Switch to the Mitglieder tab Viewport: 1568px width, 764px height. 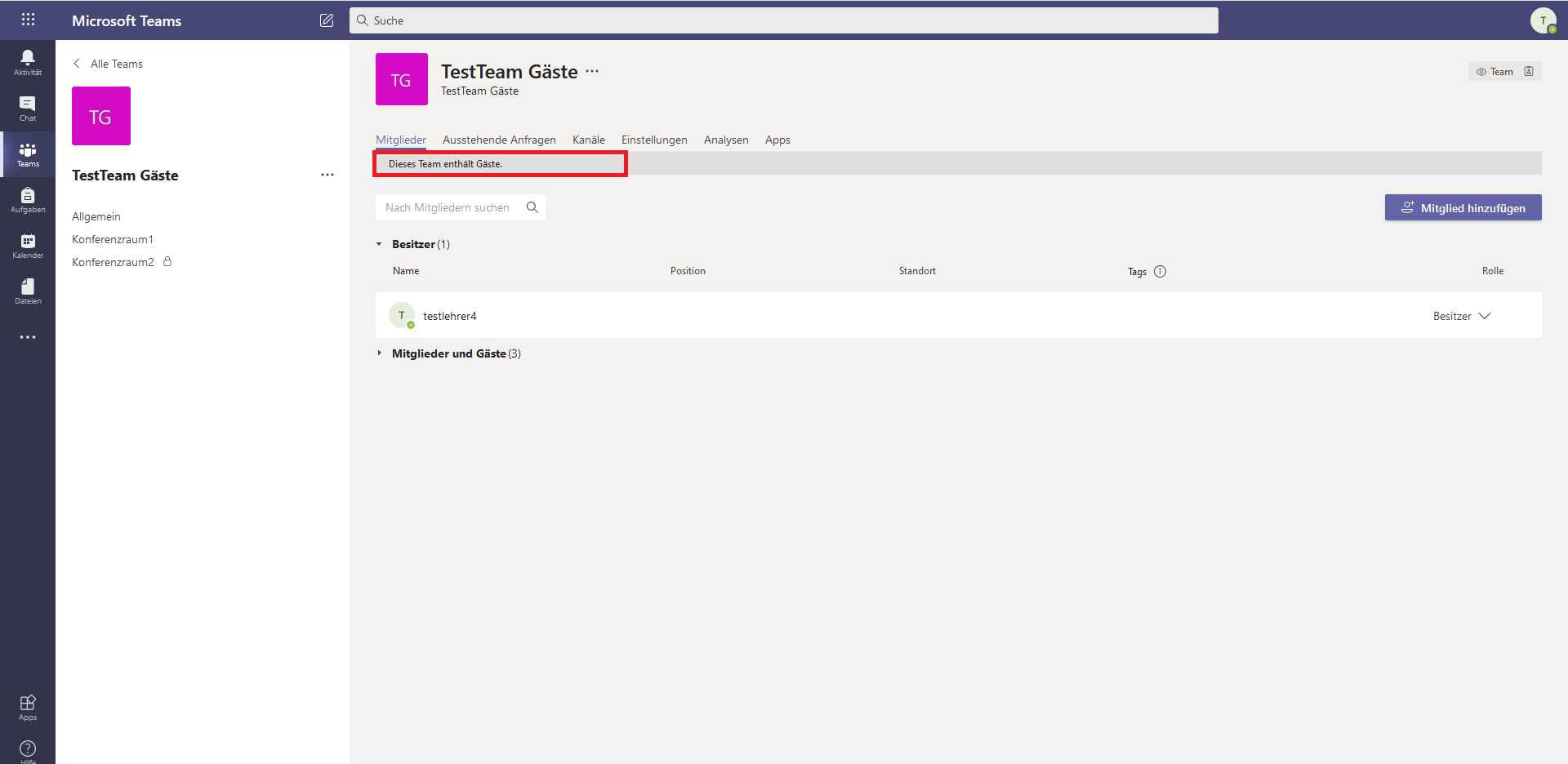401,140
